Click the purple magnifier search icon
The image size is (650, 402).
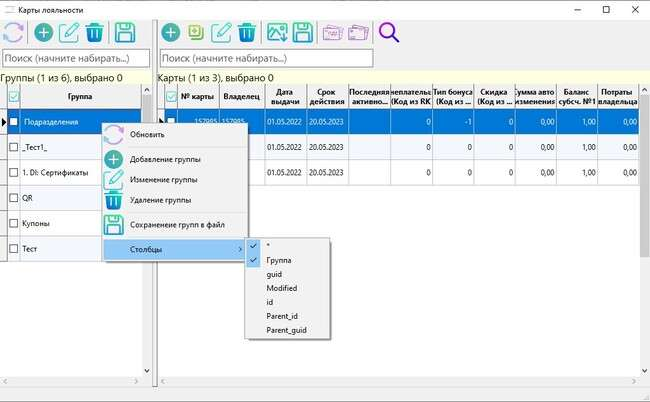coord(388,33)
